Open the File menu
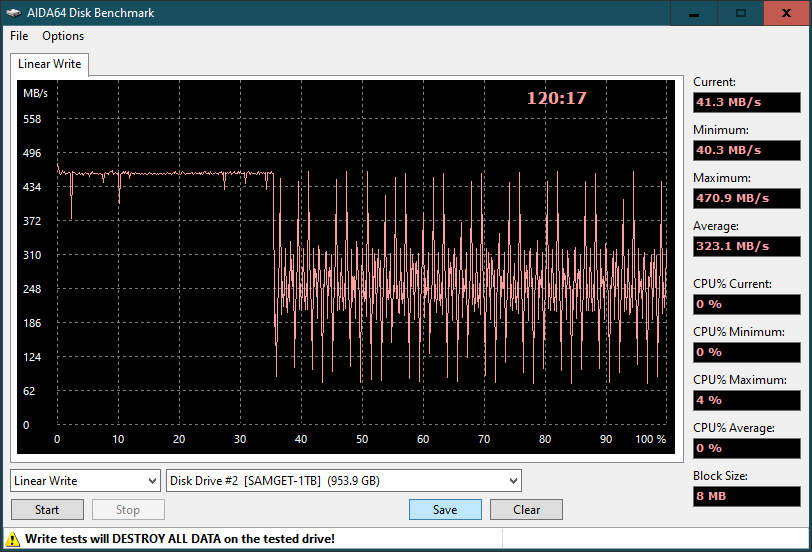 coord(19,36)
